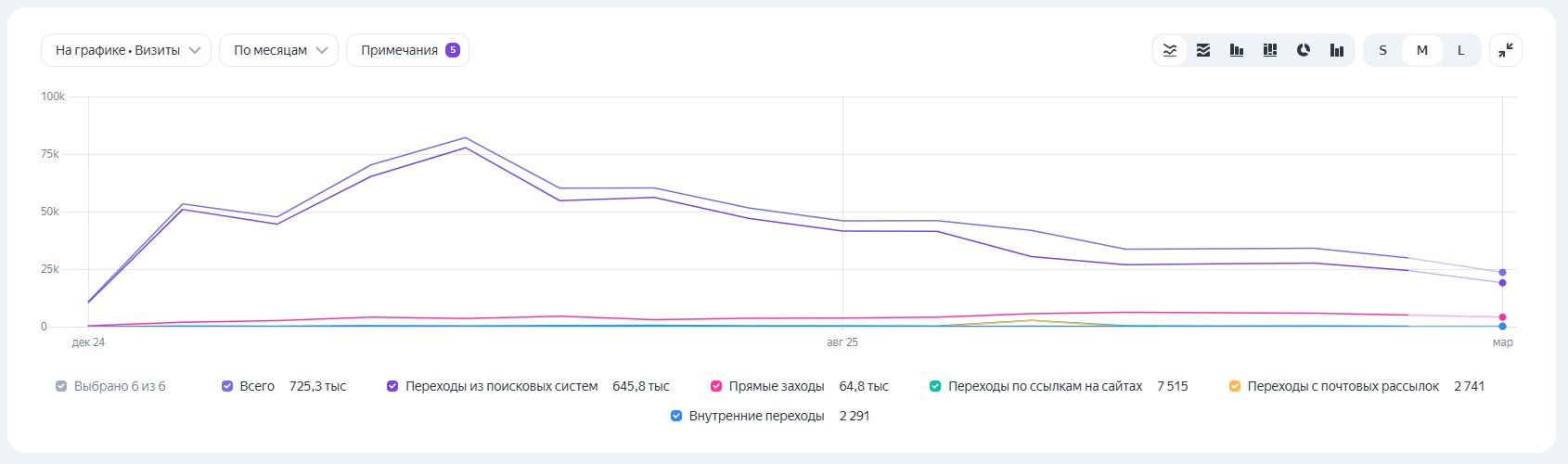
Task: Set chart size to S
Action: 1382,50
